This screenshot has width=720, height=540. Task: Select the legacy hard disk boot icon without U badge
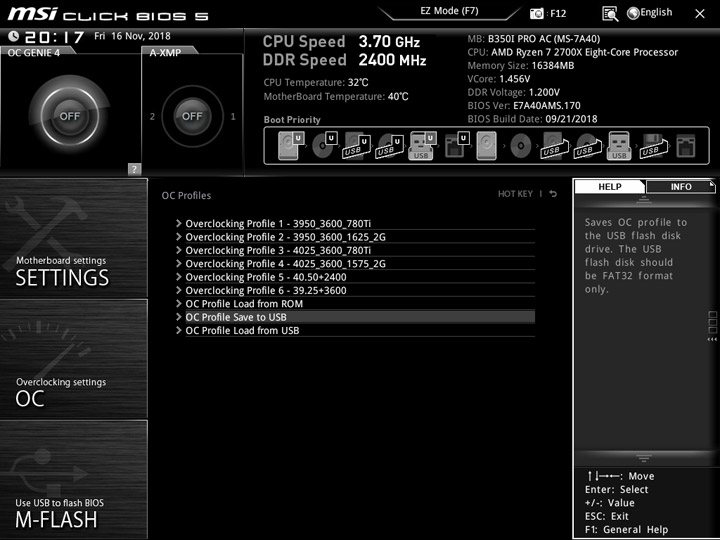[487, 146]
